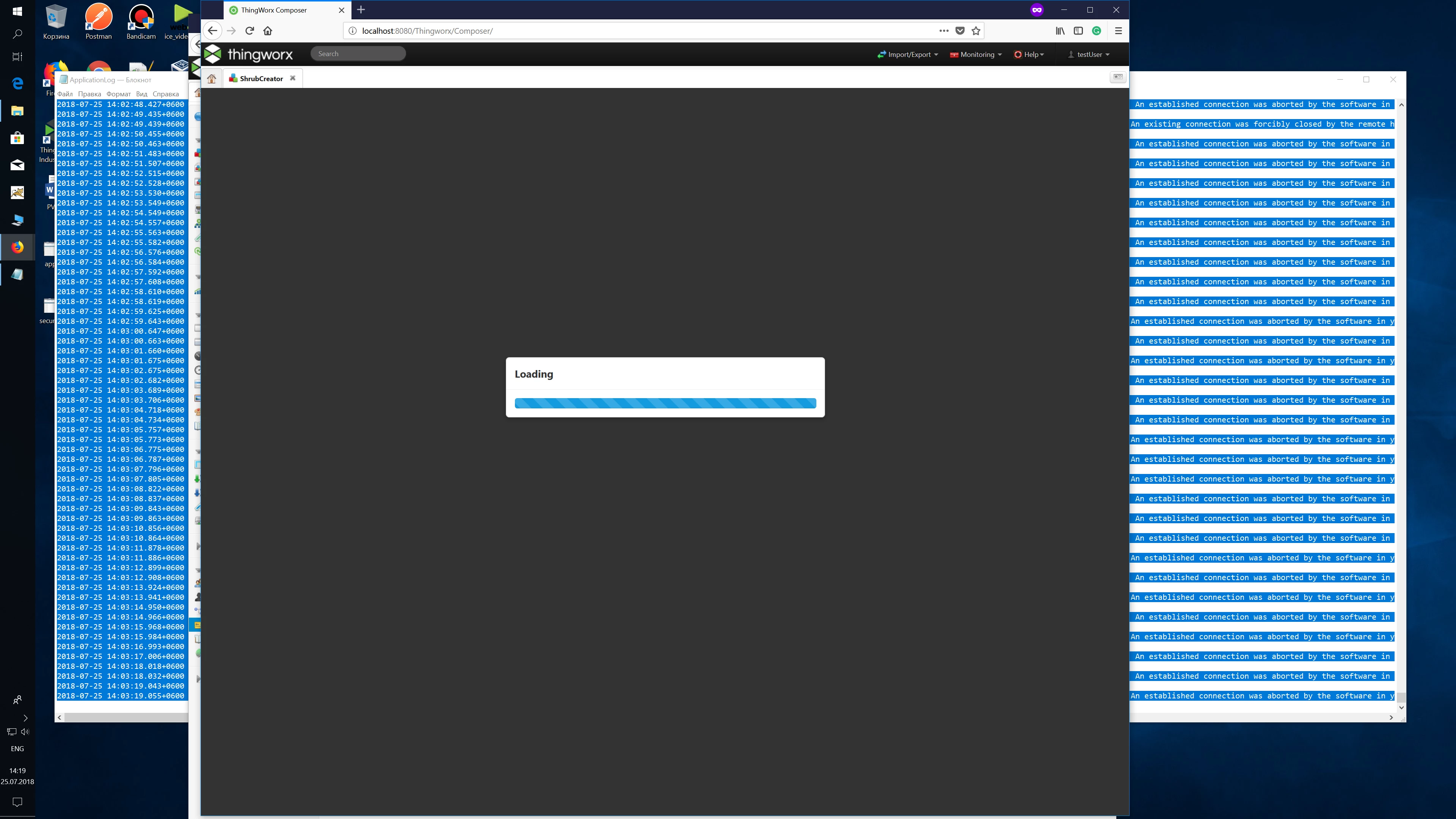Open a new browser tab
Viewport: 1456px width, 819px height.
pyautogui.click(x=361, y=9)
